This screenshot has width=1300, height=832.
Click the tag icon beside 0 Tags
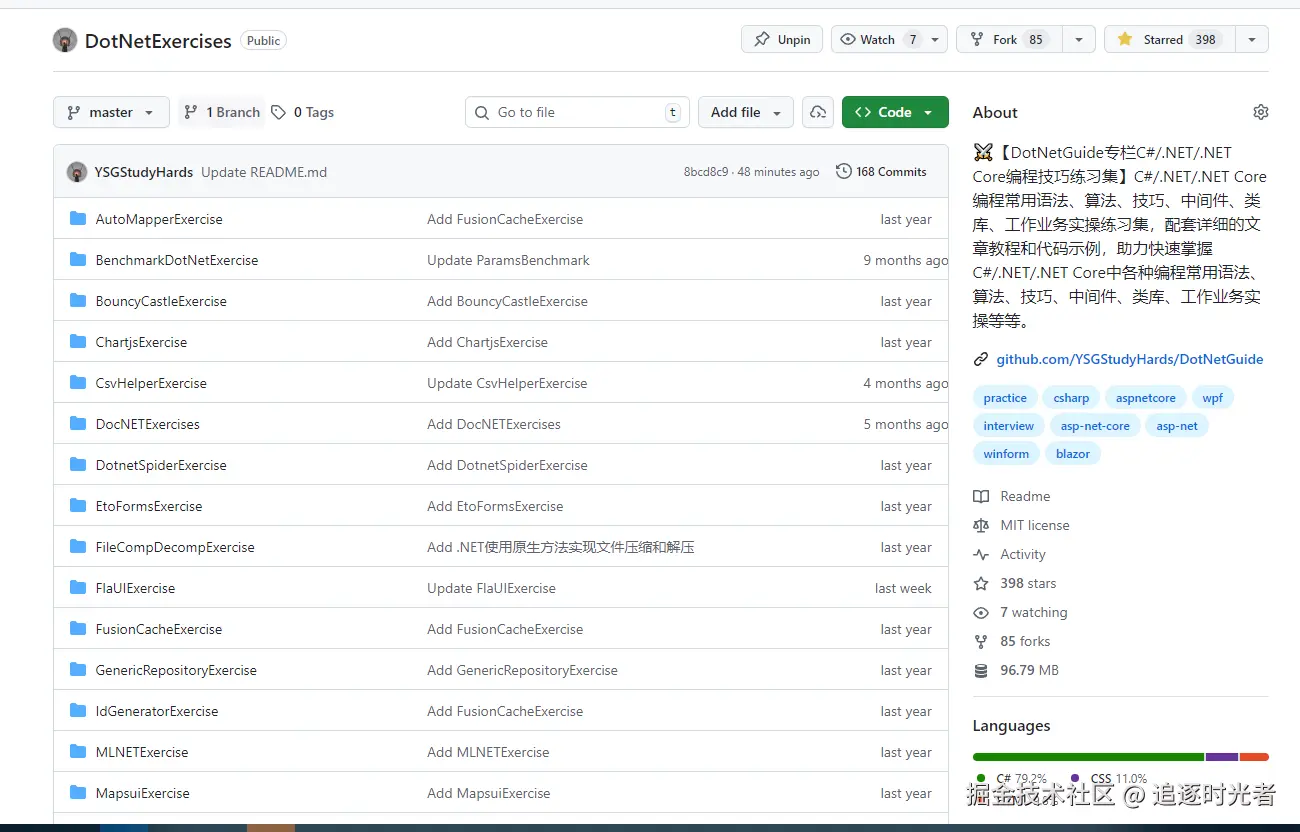pos(279,112)
